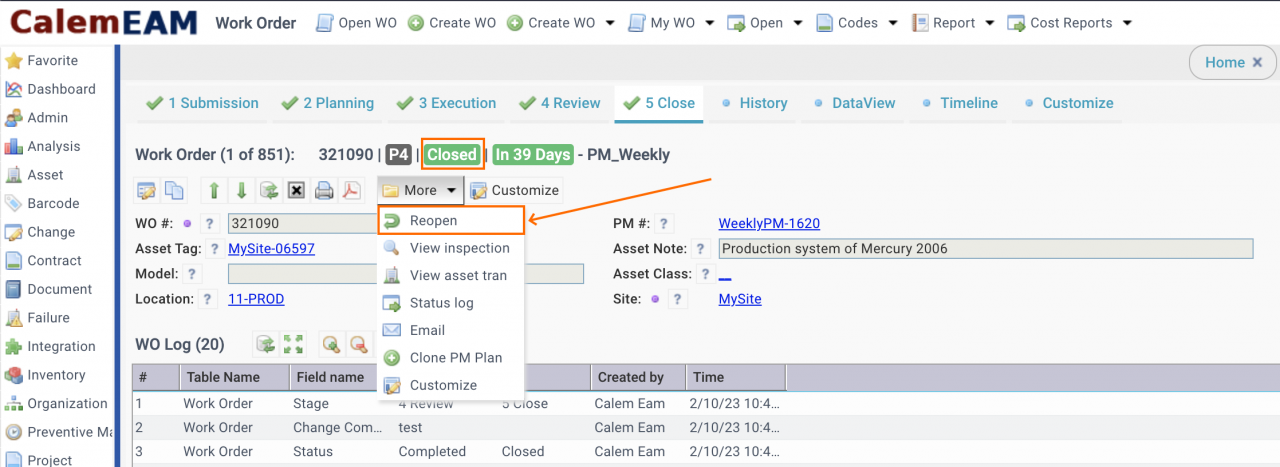This screenshot has width=1280, height=467.
Task: Select Reopen from the More menu
Action: pyautogui.click(x=433, y=221)
